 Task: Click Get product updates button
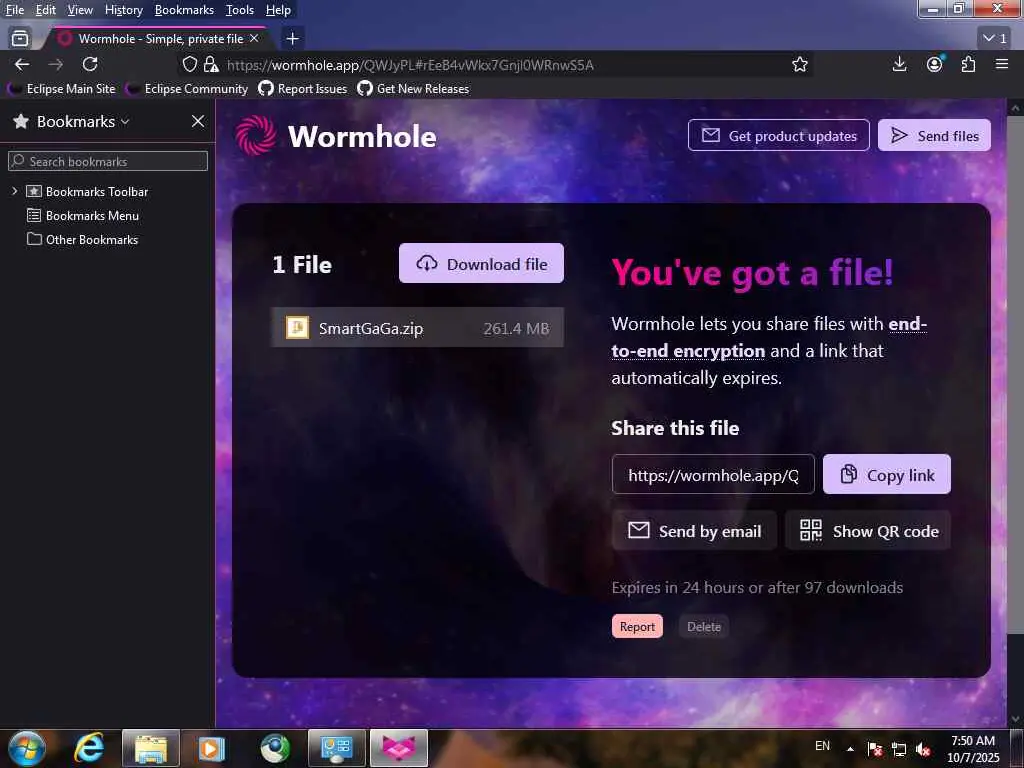778,135
